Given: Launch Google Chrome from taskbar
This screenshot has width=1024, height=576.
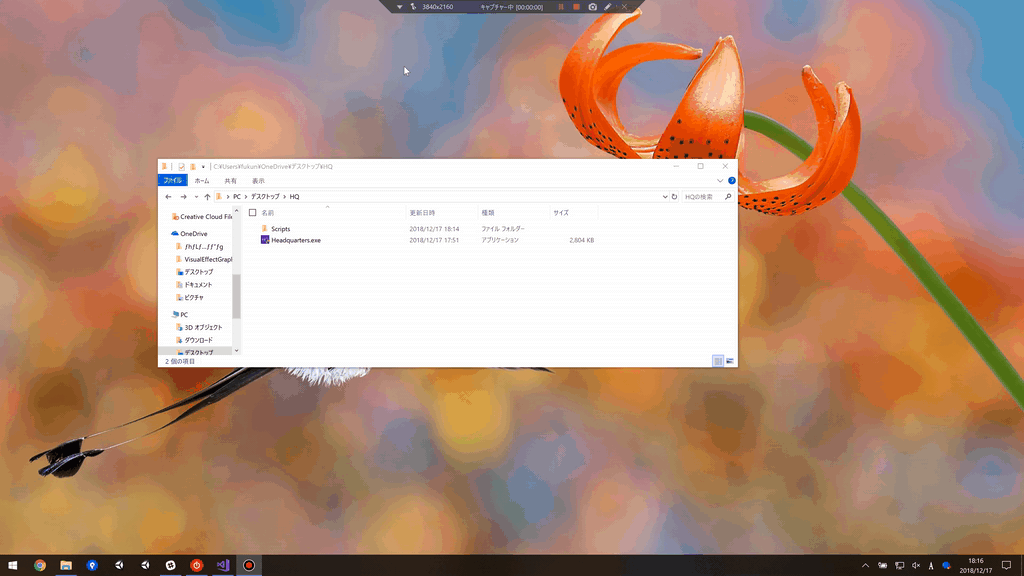Looking at the screenshot, I should point(40,566).
